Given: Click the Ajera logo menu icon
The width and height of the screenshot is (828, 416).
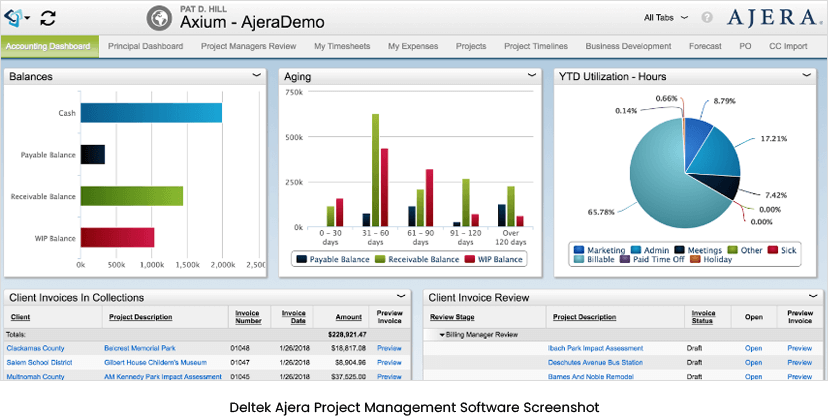Looking at the screenshot, I should point(13,18).
